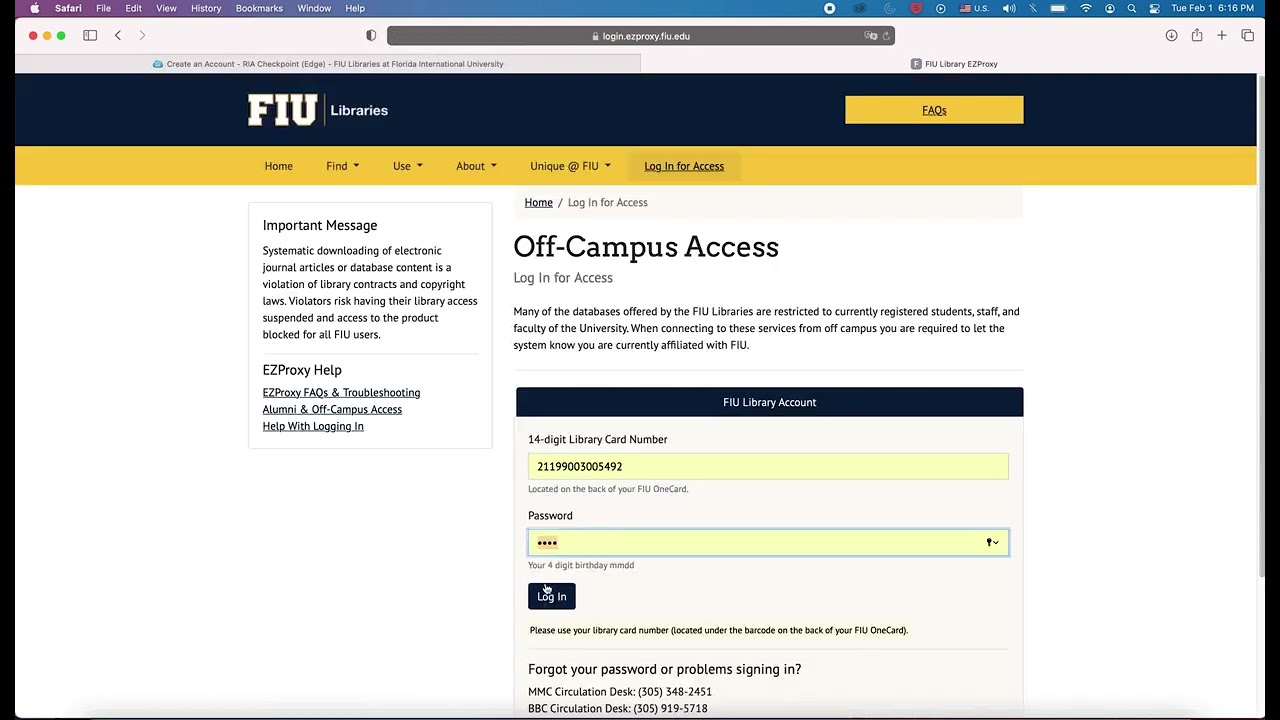Open the Safari menu
Image resolution: width=1280 pixels, height=720 pixels.
pyautogui.click(x=68, y=8)
